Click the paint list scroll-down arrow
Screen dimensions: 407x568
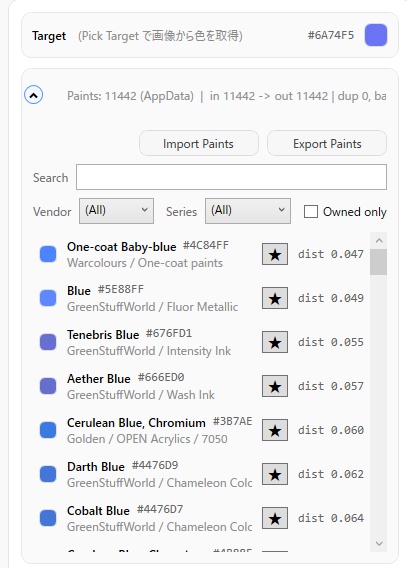coord(379,543)
